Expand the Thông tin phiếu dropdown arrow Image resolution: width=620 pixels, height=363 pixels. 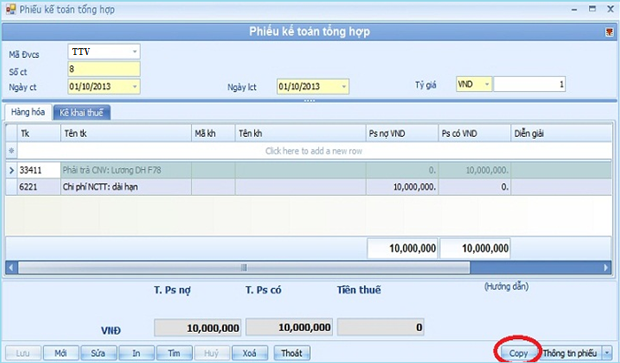[x=607, y=353]
